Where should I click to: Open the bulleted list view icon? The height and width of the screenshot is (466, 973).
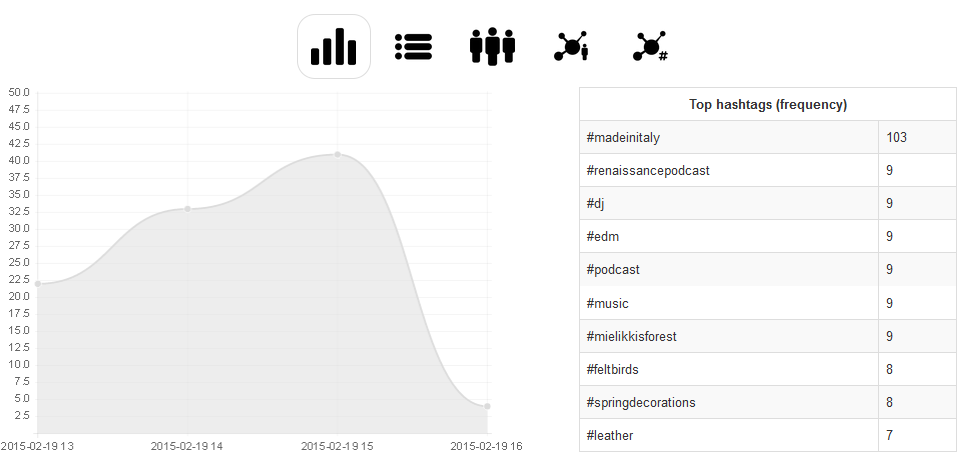pos(413,46)
